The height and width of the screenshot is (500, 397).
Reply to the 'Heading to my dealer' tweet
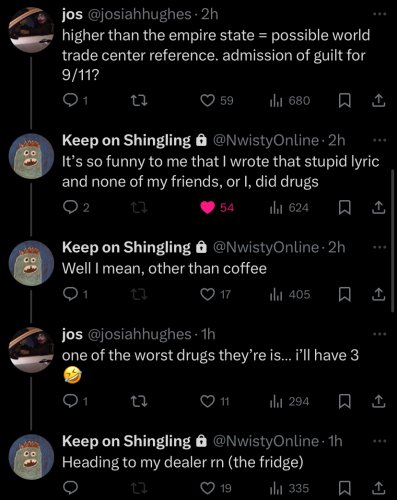(x=70, y=488)
